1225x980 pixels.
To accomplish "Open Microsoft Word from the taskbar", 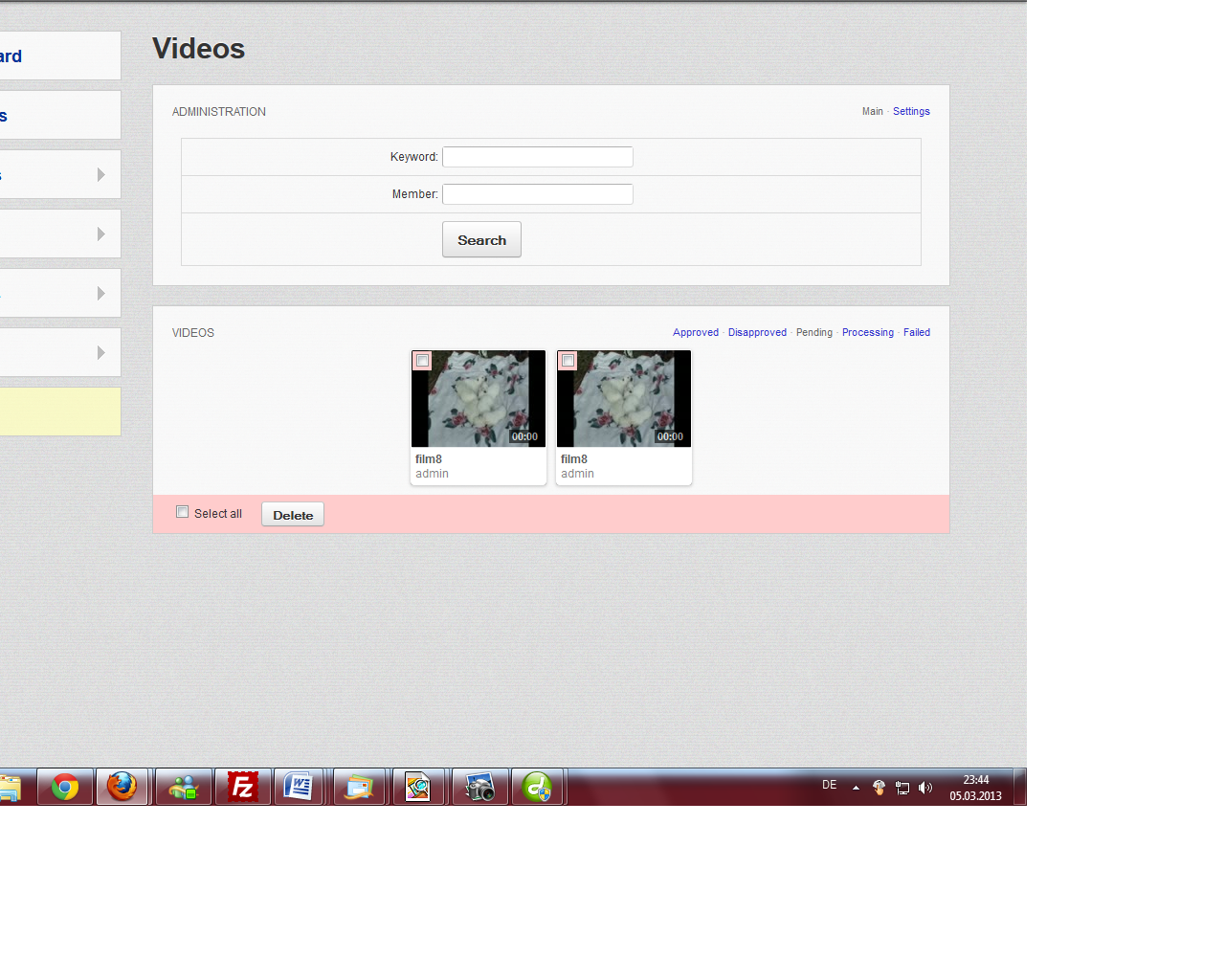I will click(x=299, y=787).
